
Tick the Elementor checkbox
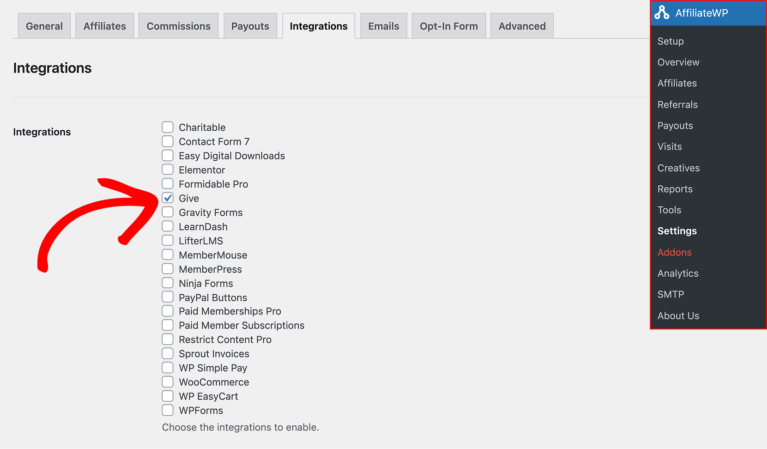coord(168,170)
